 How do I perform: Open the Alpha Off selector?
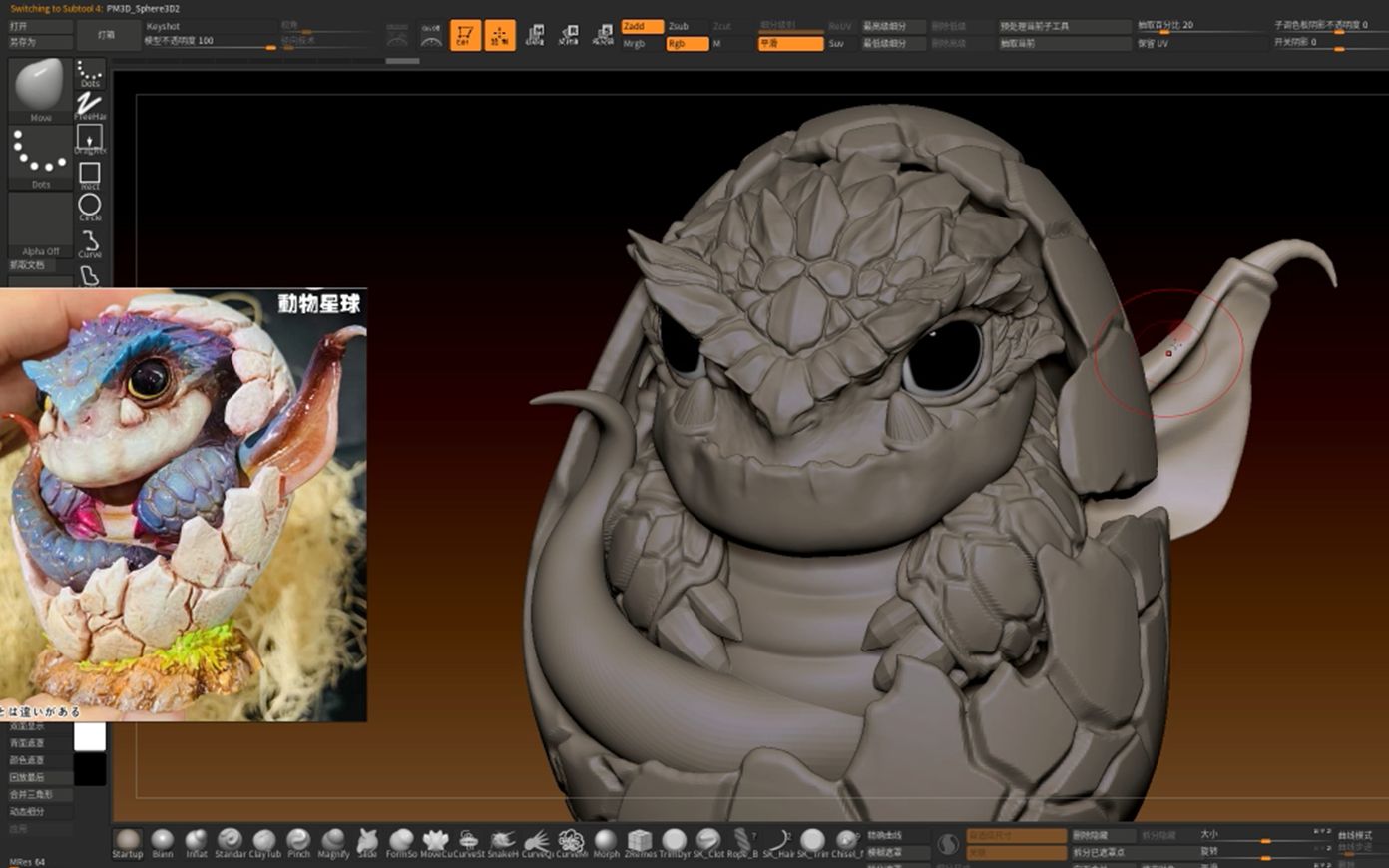click(40, 221)
